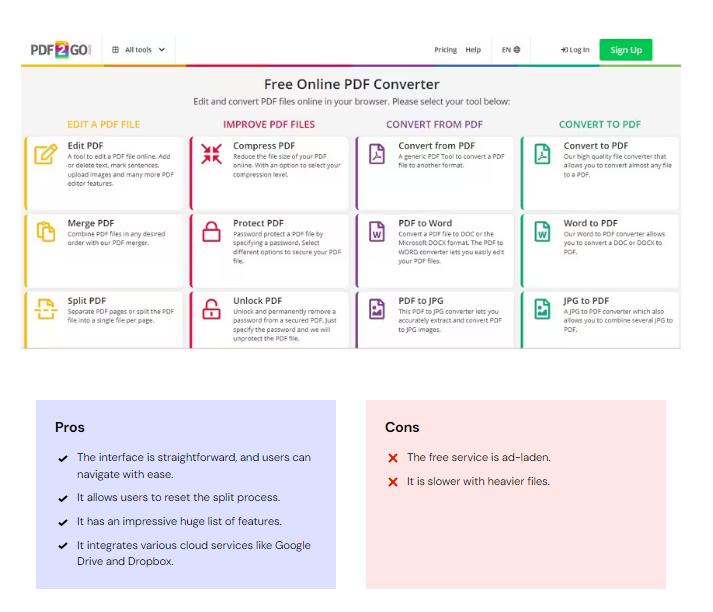Click 'It is slower with heavier files.' text

tap(478, 481)
